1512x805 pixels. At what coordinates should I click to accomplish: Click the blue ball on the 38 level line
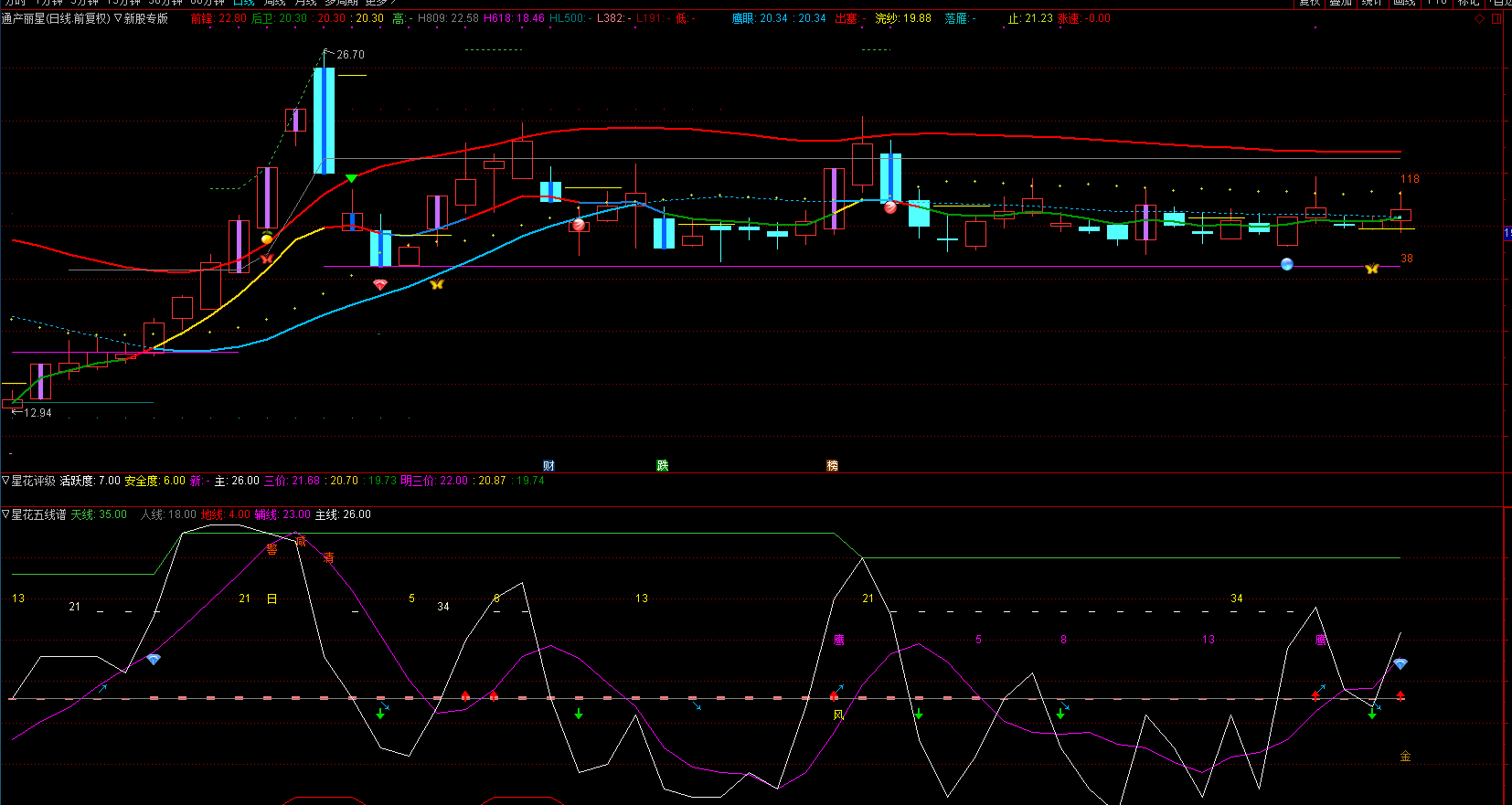pyautogui.click(x=1287, y=264)
